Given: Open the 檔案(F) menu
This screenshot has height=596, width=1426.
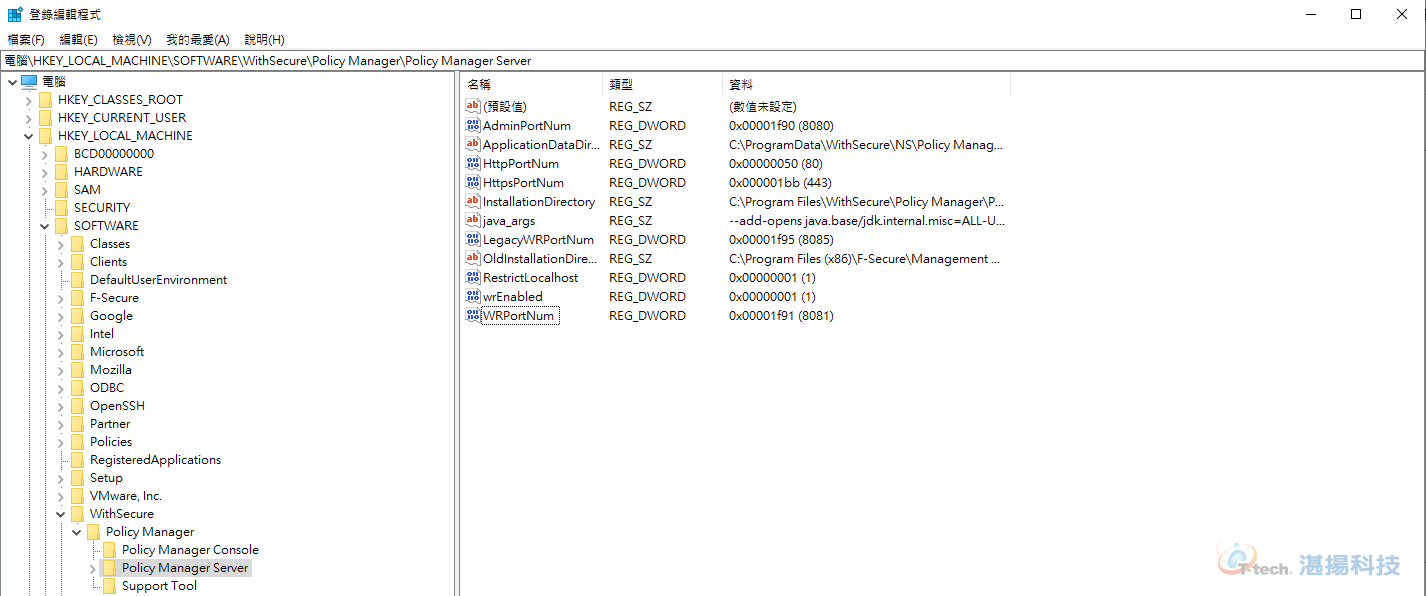Looking at the screenshot, I should click(26, 40).
